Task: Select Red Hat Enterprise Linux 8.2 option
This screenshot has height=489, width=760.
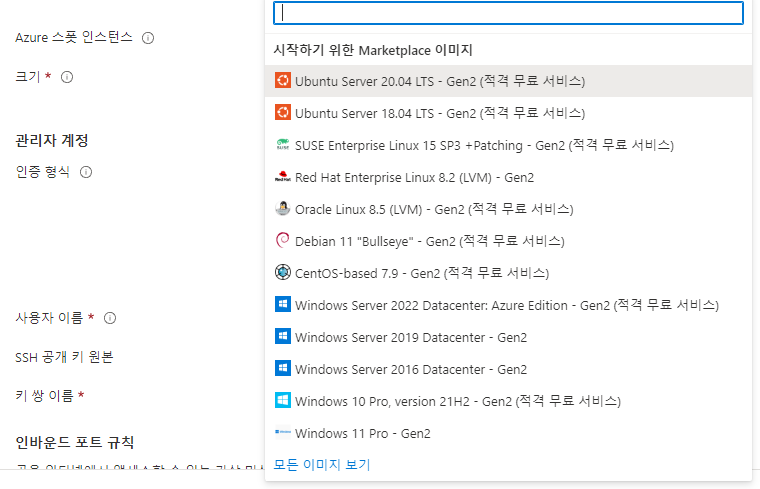Action: 414,177
